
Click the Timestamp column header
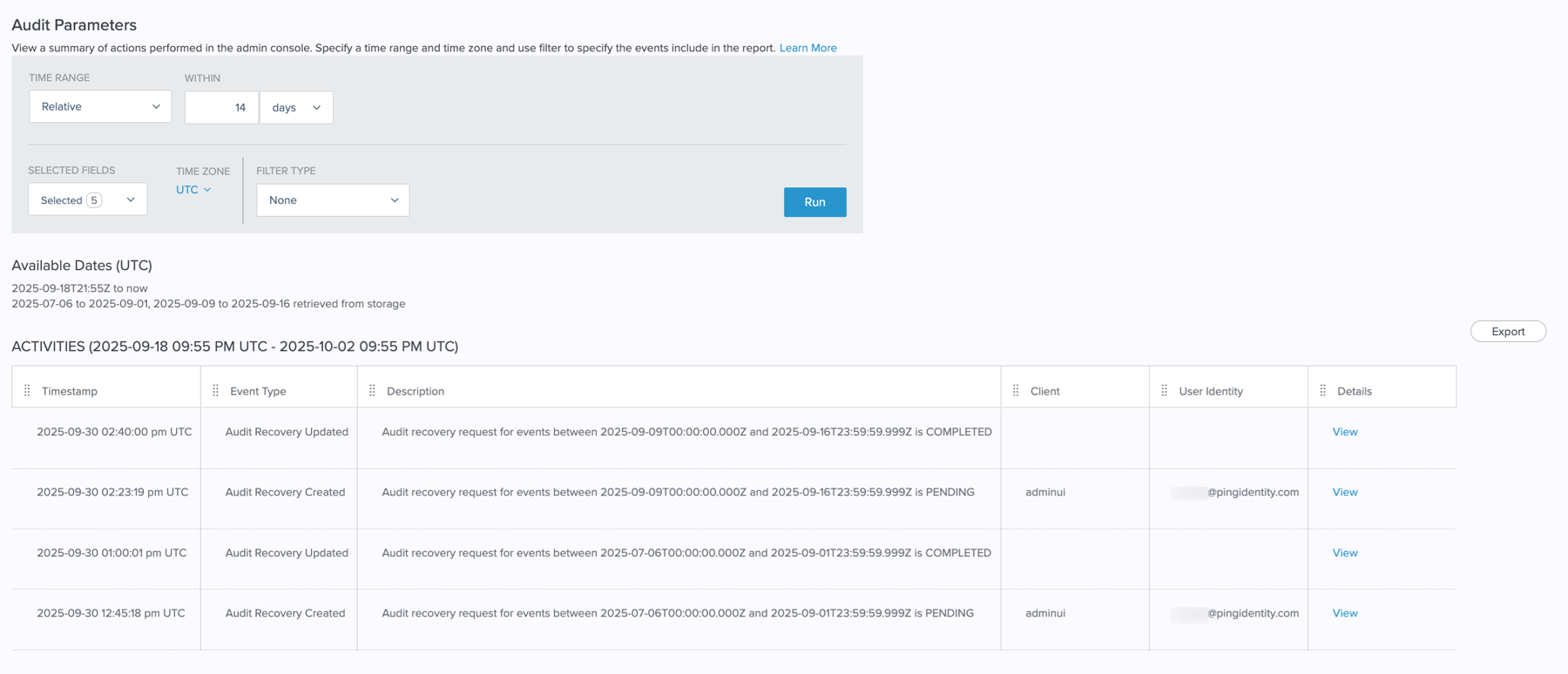coord(70,391)
